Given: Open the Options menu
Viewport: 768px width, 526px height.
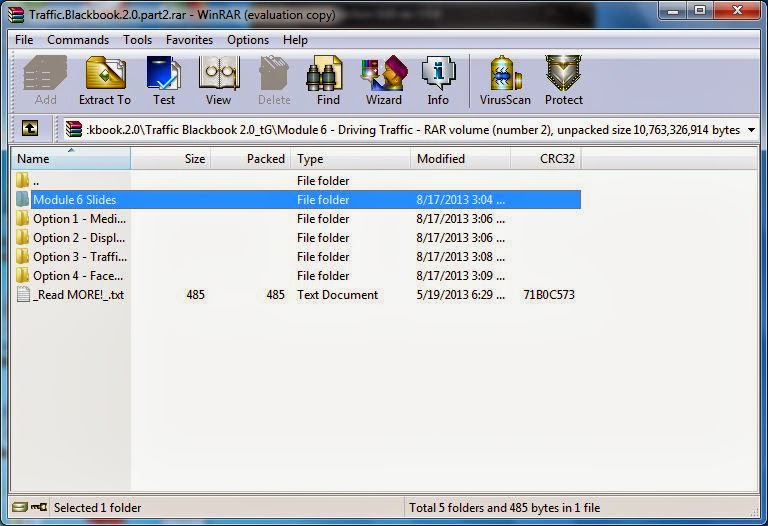Looking at the screenshot, I should point(248,40).
